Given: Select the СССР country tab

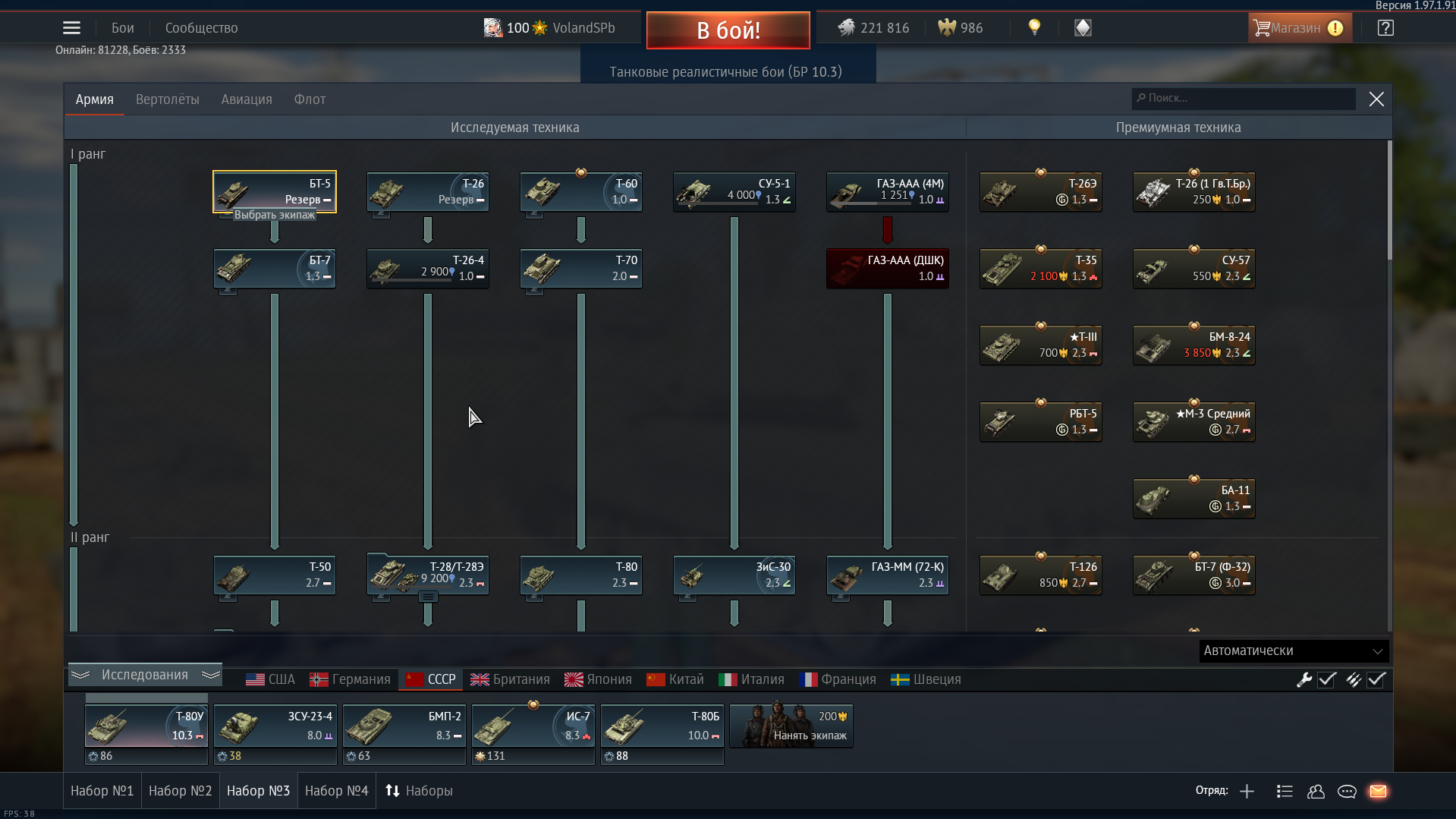Looking at the screenshot, I should [x=431, y=679].
